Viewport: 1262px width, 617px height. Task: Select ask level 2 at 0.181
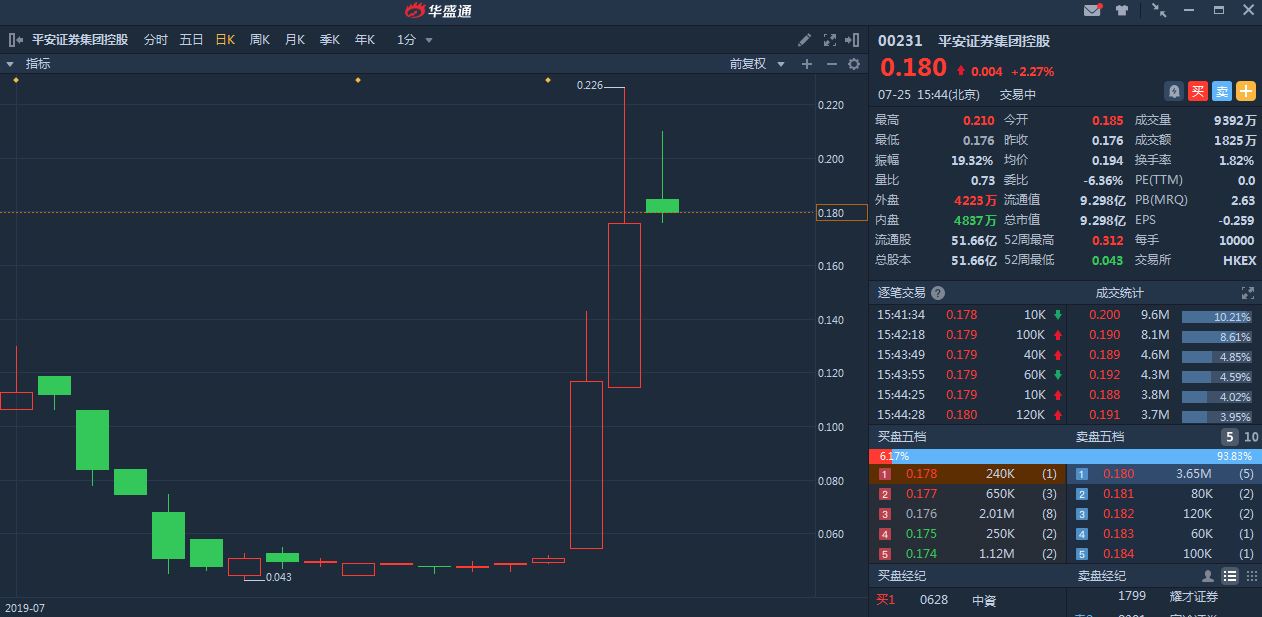(x=1165, y=494)
